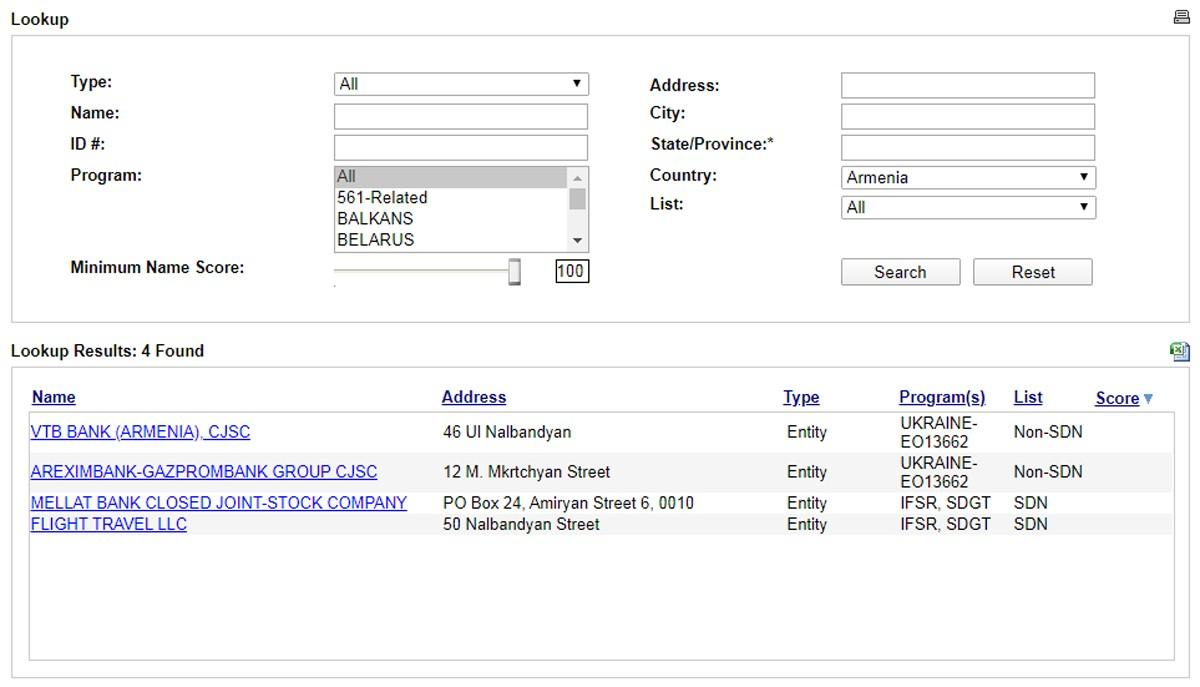
Task: Click the Reset button
Action: pyautogui.click(x=1032, y=272)
